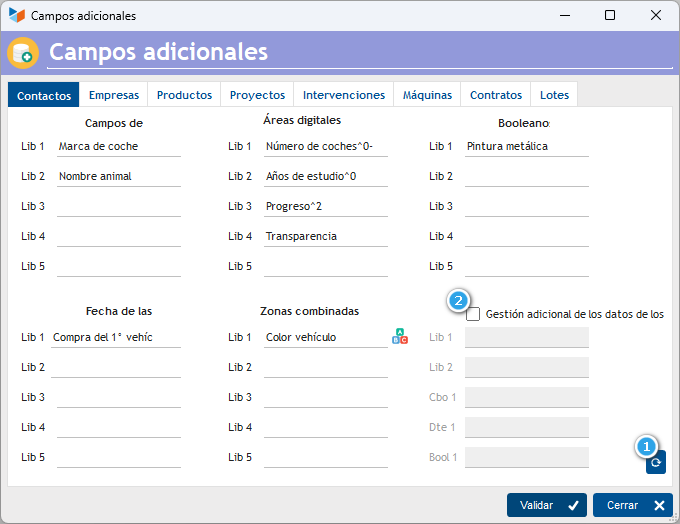Focus the Pintura metálica Booleano field

pos(526,147)
